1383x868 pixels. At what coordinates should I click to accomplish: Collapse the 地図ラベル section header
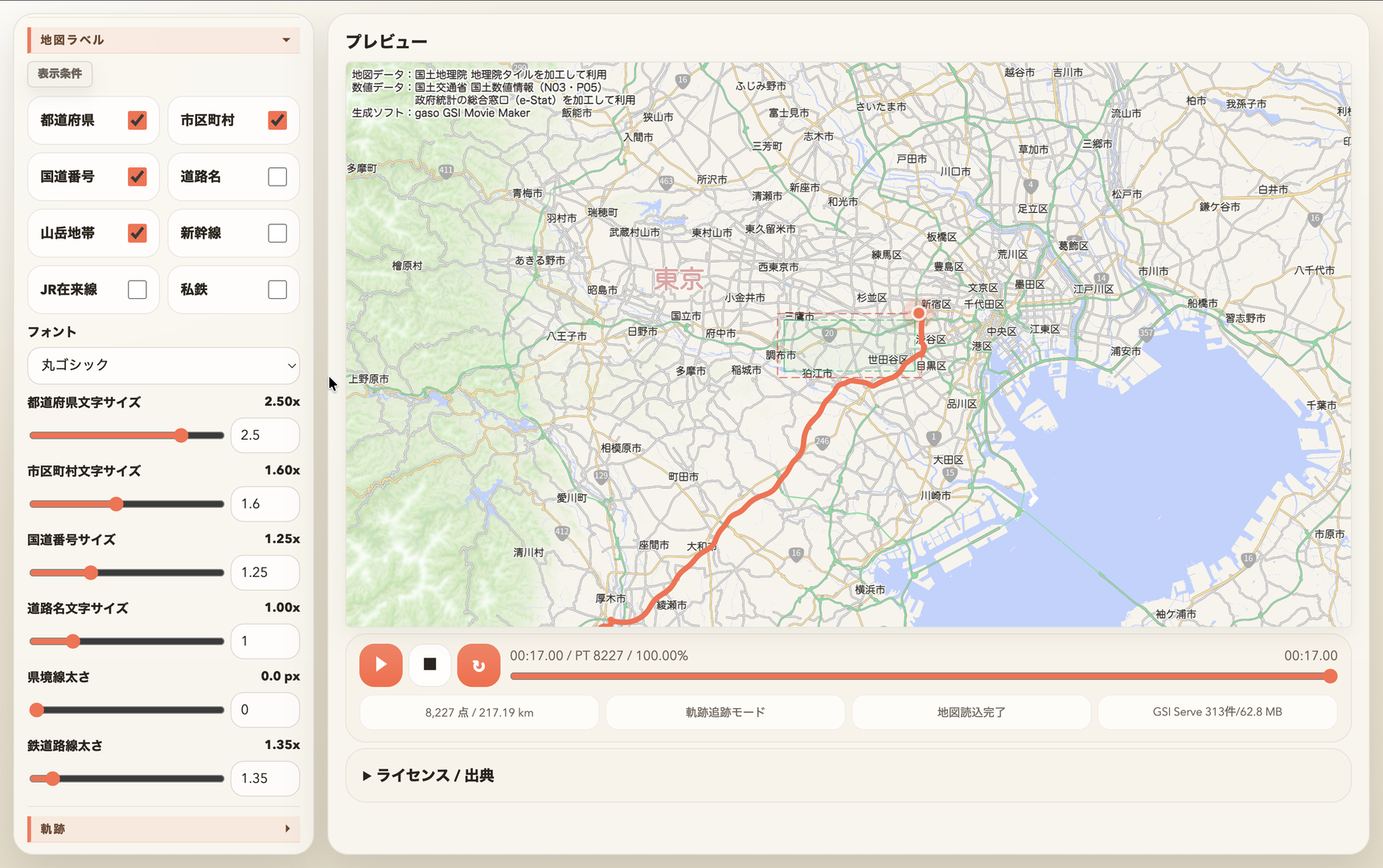164,40
